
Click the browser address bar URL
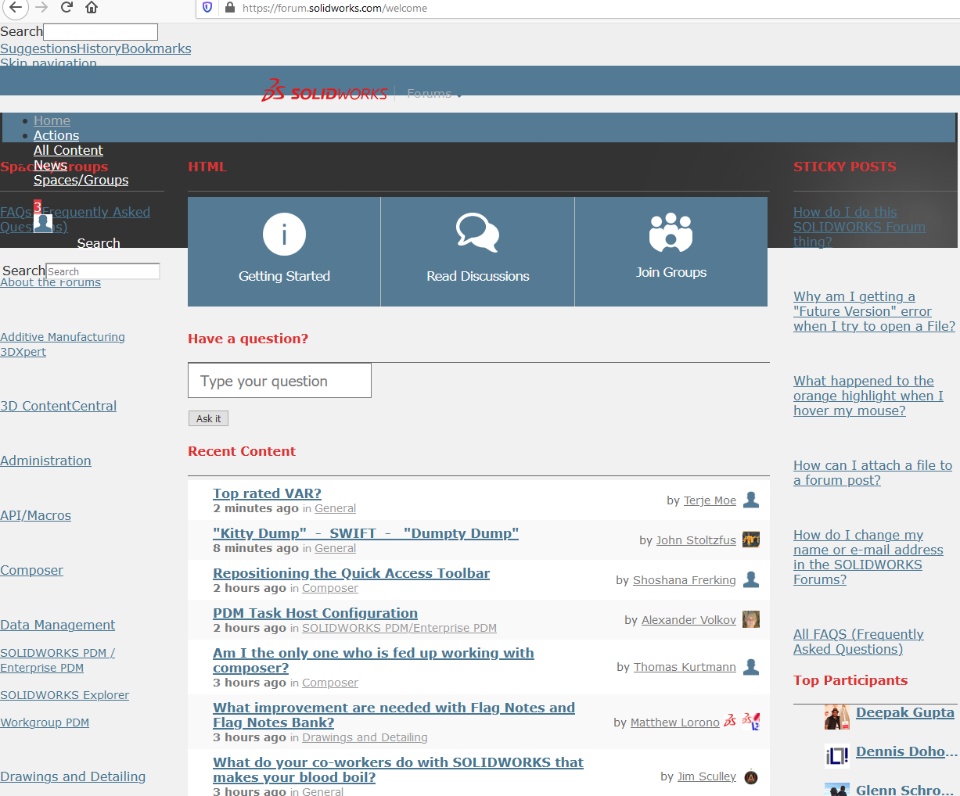click(335, 8)
